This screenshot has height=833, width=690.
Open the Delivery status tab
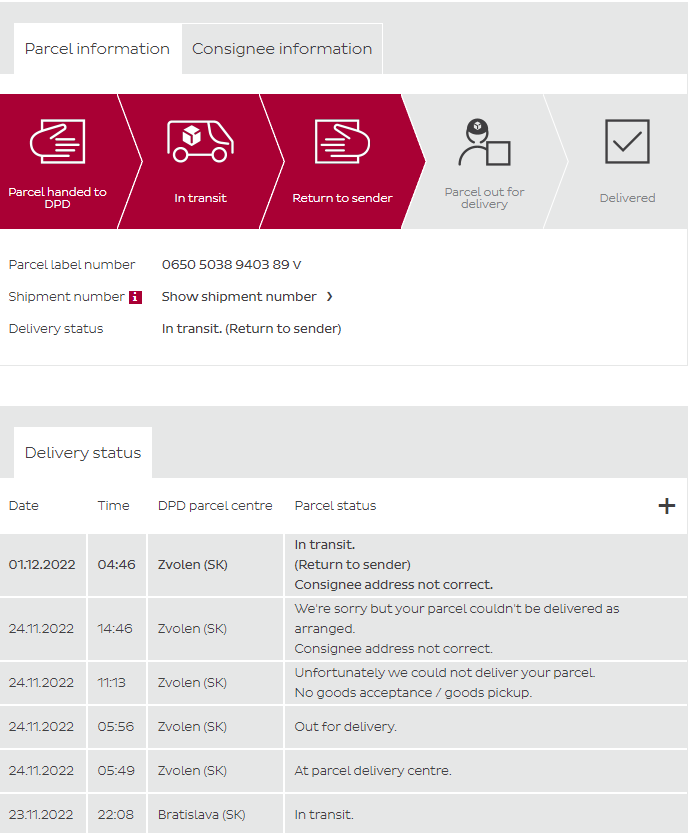(83, 453)
